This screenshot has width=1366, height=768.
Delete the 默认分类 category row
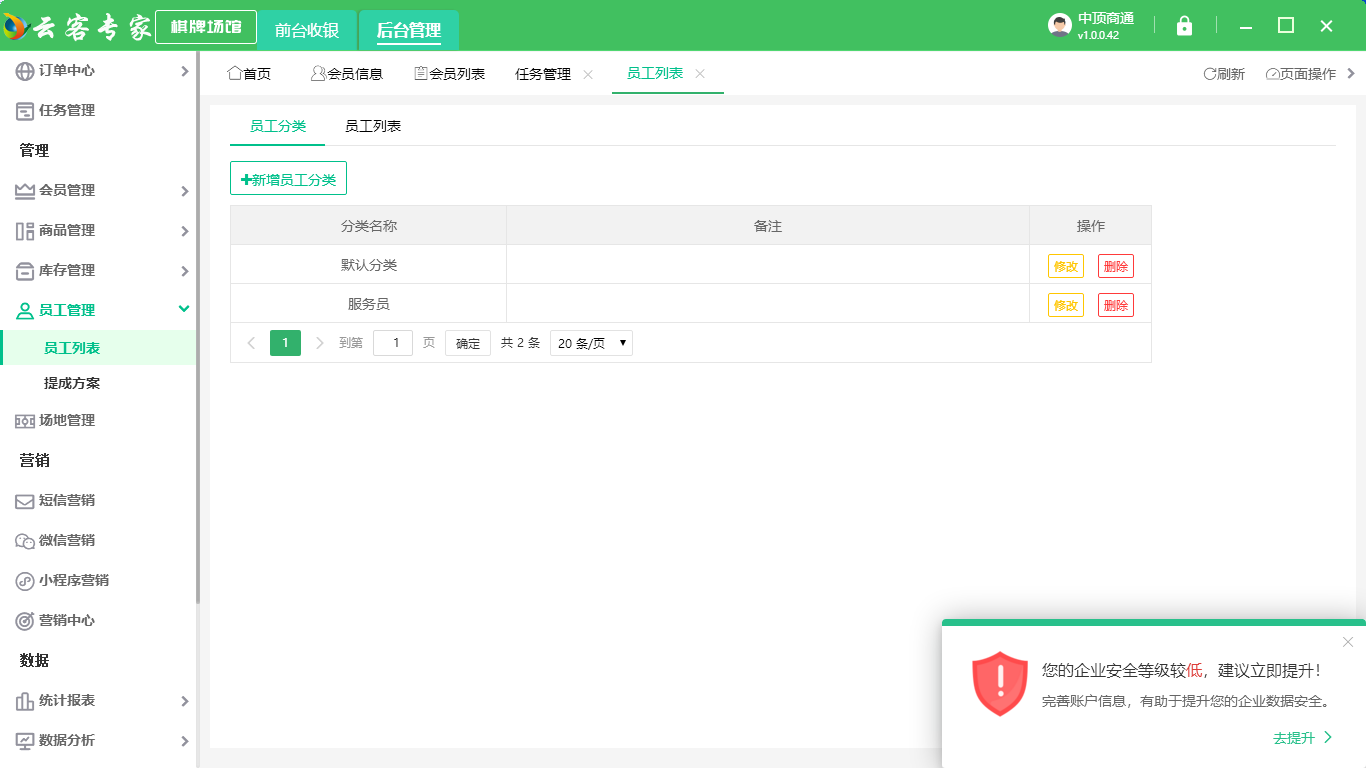1115,266
